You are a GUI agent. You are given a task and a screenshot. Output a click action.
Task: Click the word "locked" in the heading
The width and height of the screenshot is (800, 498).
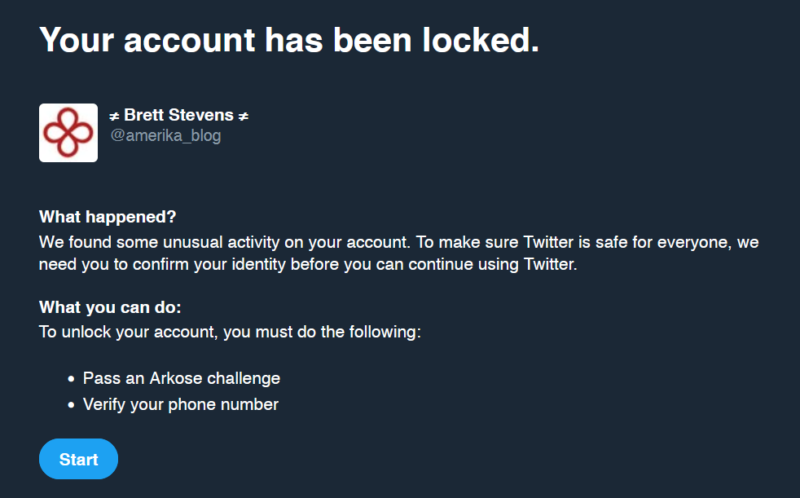[476, 39]
